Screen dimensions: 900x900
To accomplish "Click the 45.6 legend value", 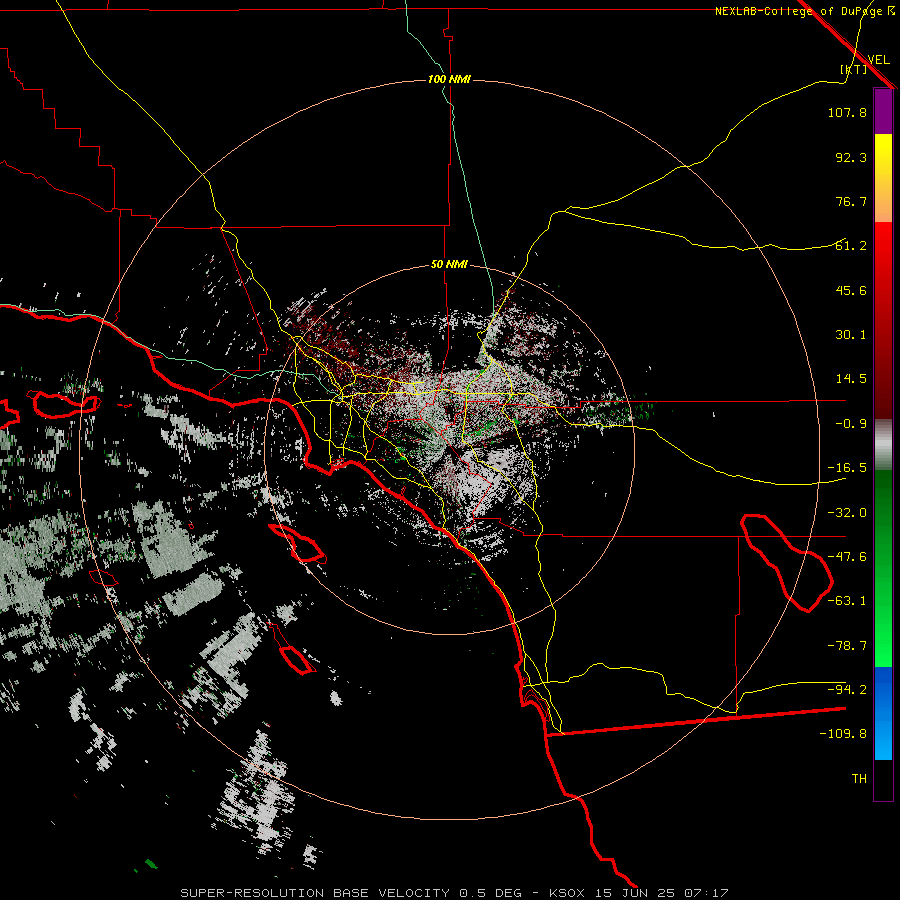I will tap(851, 290).
